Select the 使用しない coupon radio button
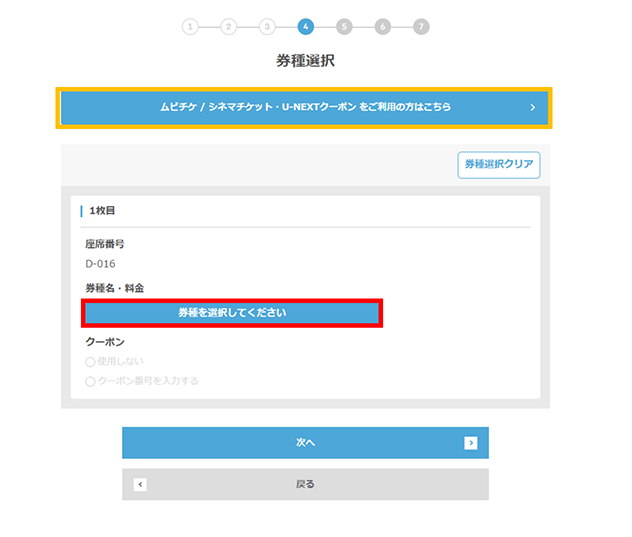 tap(90, 362)
